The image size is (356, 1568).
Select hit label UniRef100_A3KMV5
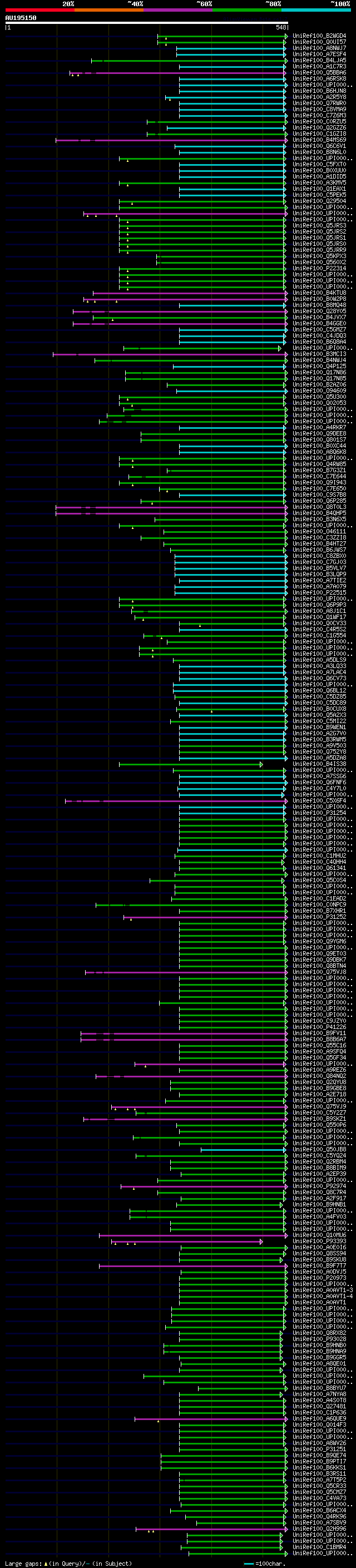point(319,182)
